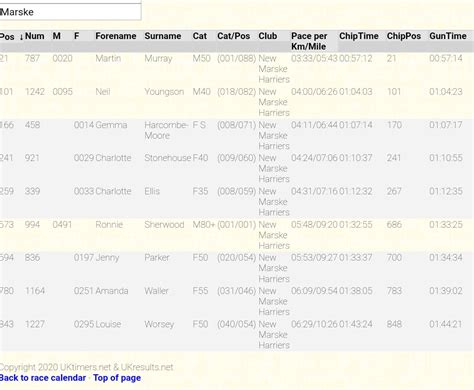Select surname Harcombe-Moore
The image size is (474, 390).
tap(166, 130)
